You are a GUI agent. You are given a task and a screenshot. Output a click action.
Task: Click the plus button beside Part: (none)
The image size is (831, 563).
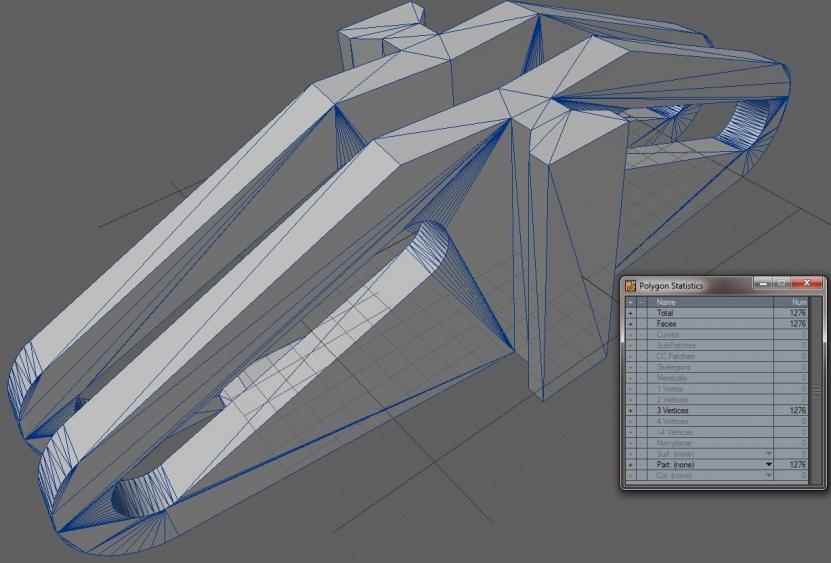pos(630,465)
